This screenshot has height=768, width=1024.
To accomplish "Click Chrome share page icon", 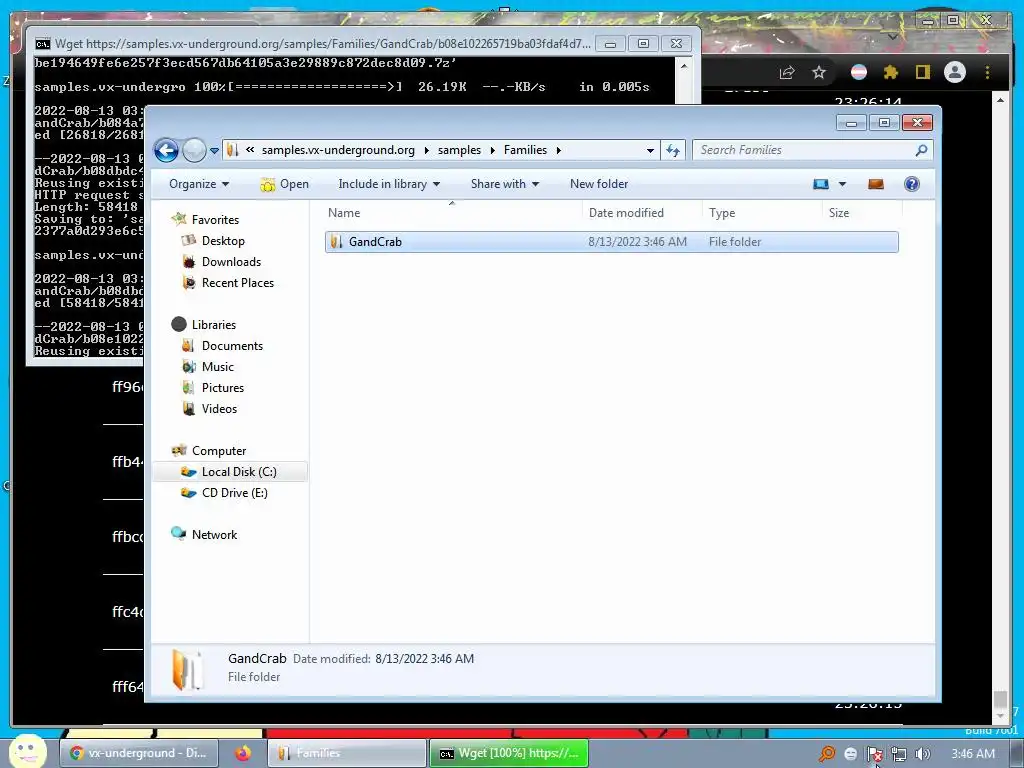I will (787, 72).
